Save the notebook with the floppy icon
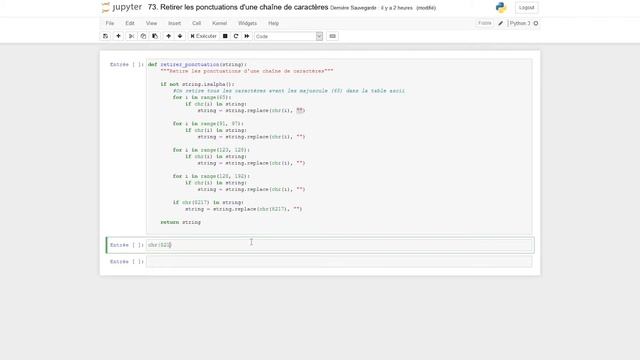Screen dimensions: 640x360 (x=105, y=36)
